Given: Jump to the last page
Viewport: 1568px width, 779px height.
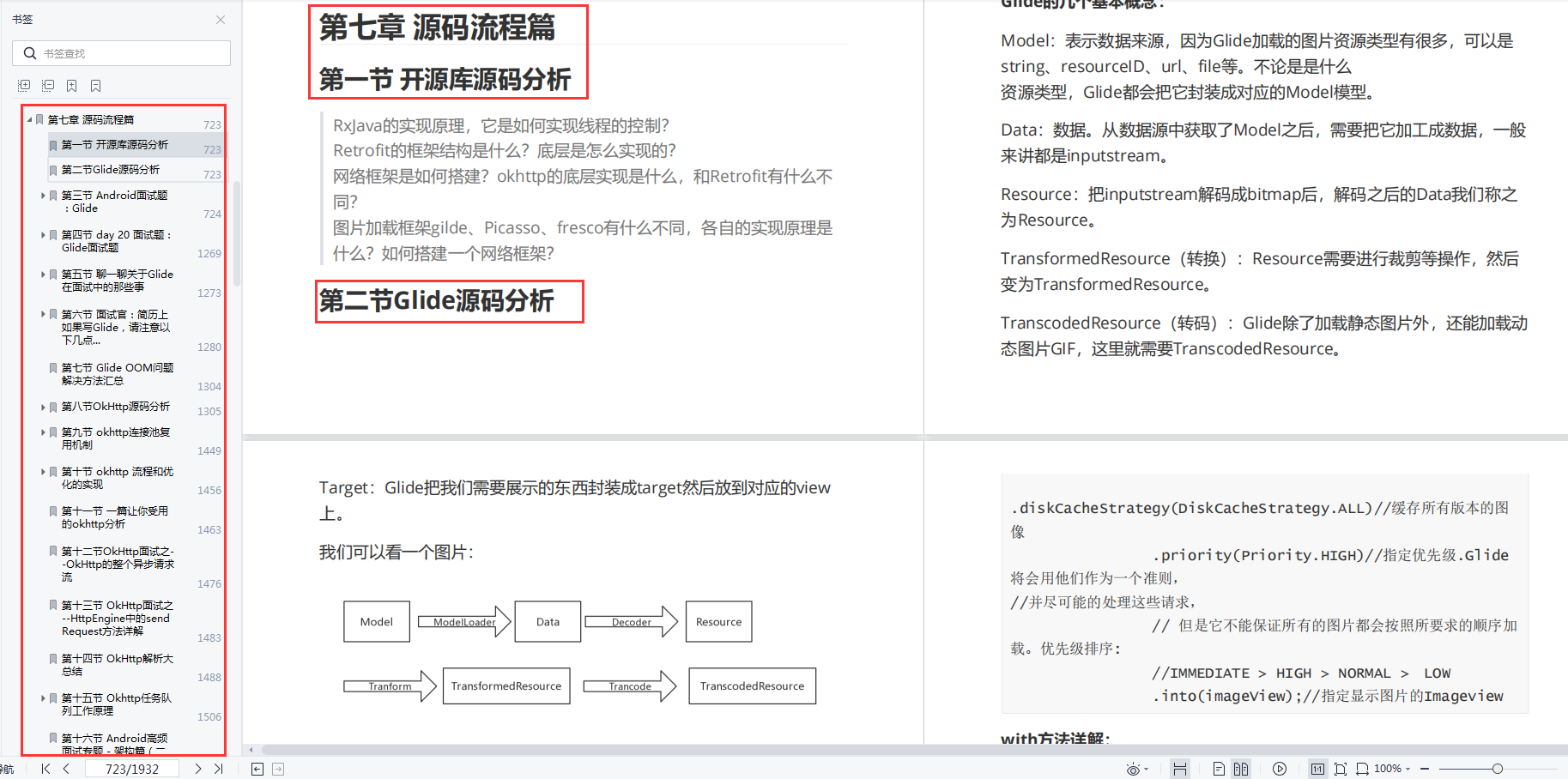Looking at the screenshot, I should point(218,769).
